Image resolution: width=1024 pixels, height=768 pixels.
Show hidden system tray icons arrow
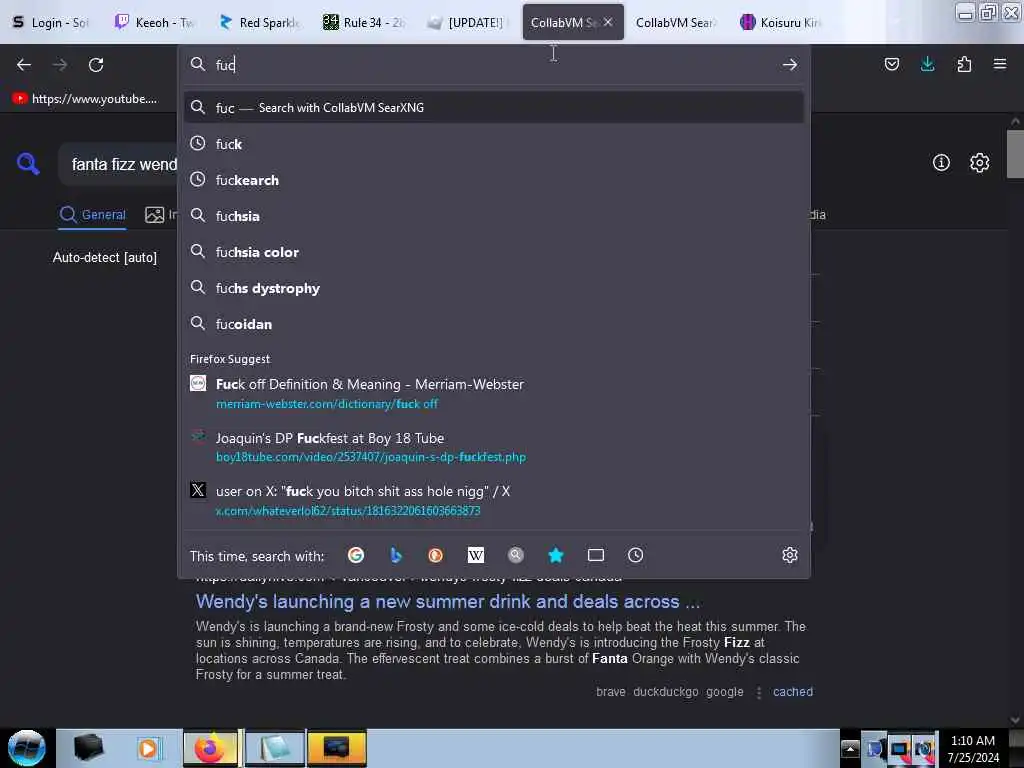[850, 749]
